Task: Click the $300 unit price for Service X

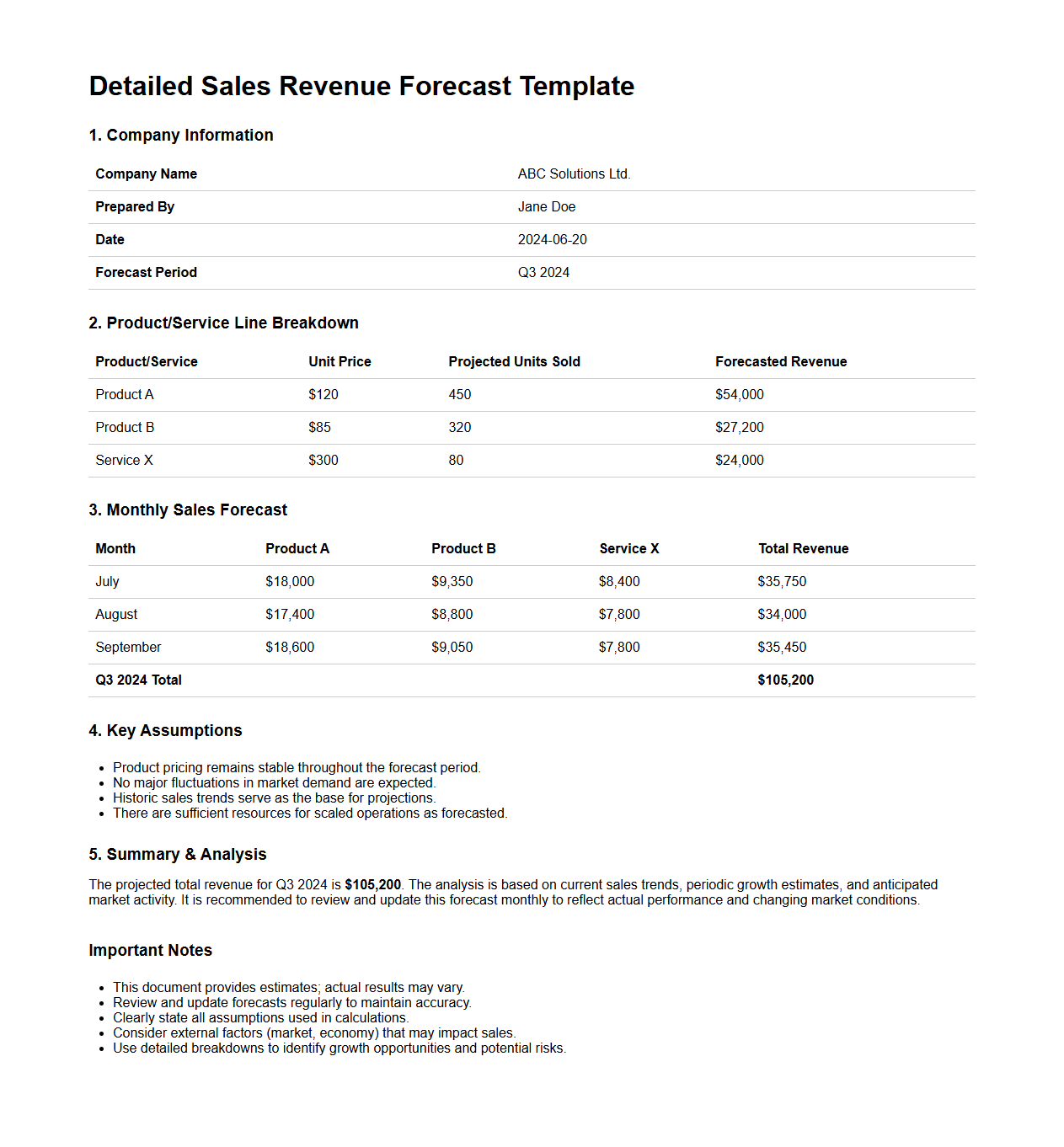Action: (323, 460)
